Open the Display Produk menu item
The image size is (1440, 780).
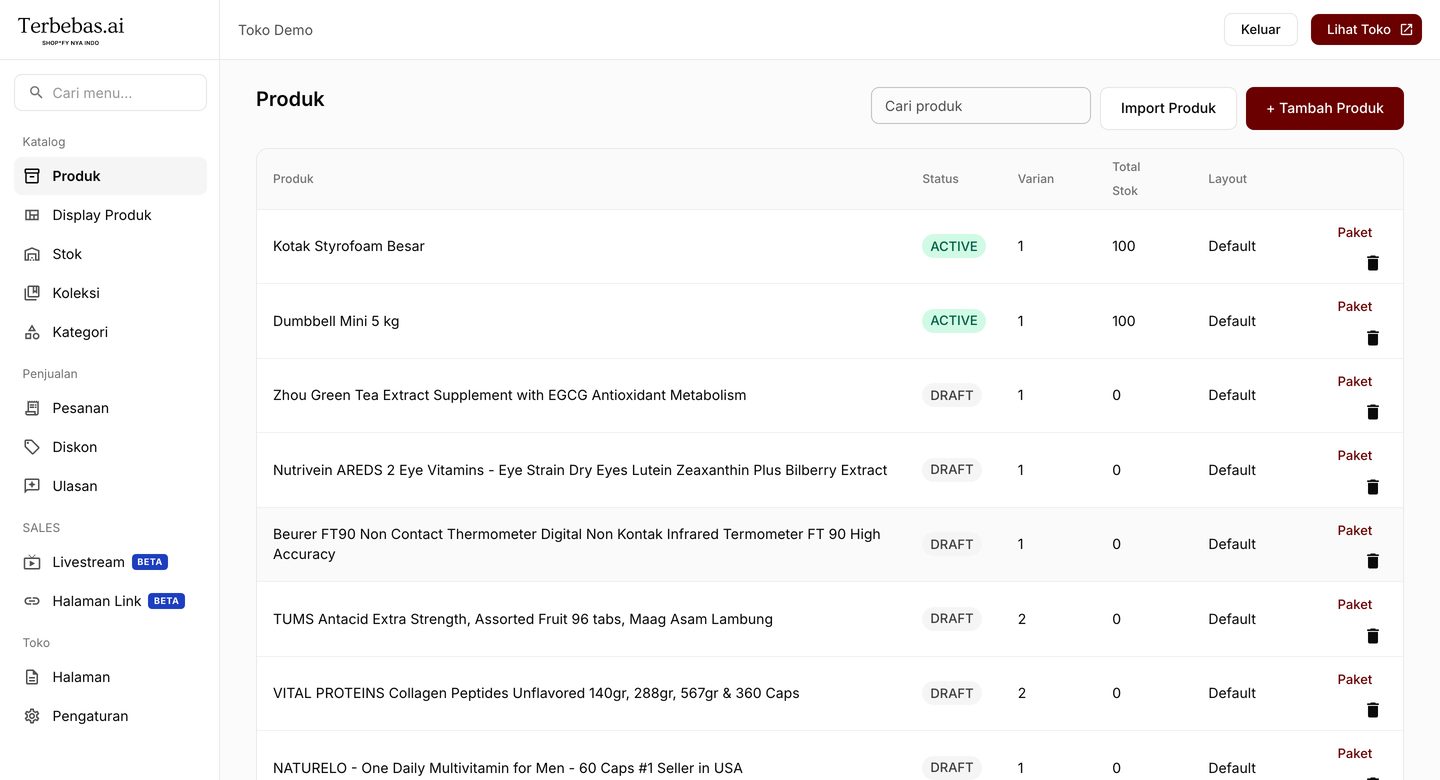click(110, 215)
